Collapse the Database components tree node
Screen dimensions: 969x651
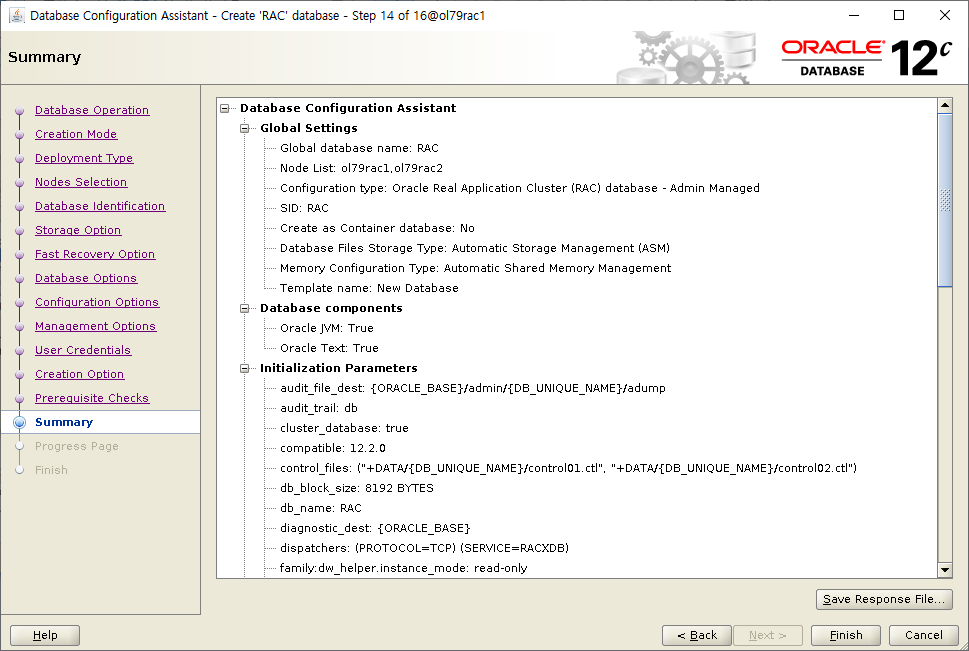coord(245,308)
